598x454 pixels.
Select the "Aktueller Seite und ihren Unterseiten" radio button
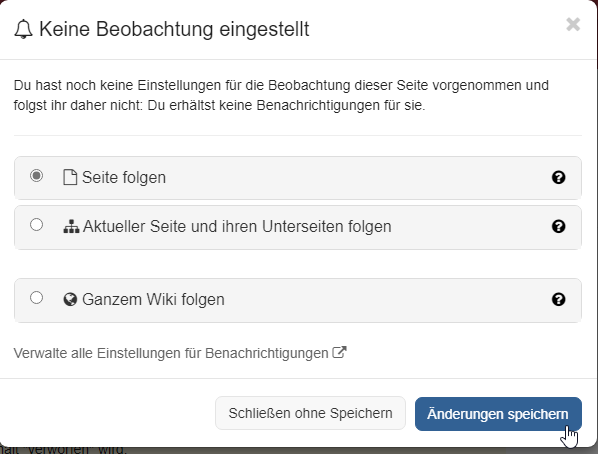(37, 225)
